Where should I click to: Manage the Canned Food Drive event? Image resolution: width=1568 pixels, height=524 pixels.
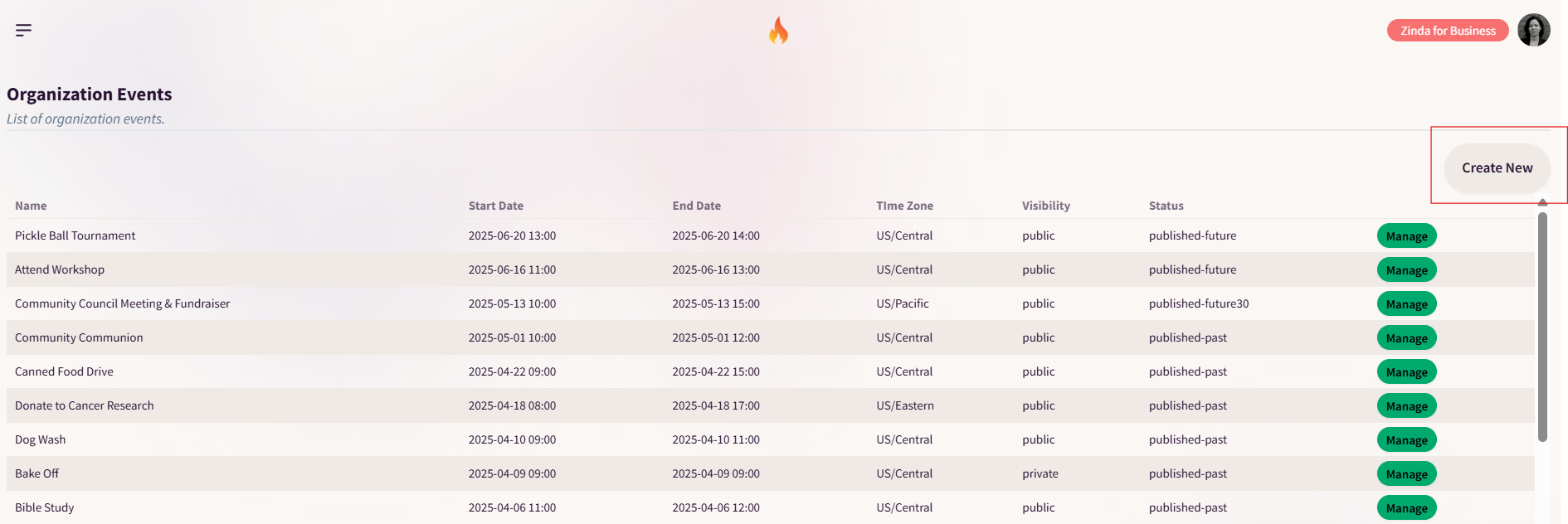tap(1406, 372)
